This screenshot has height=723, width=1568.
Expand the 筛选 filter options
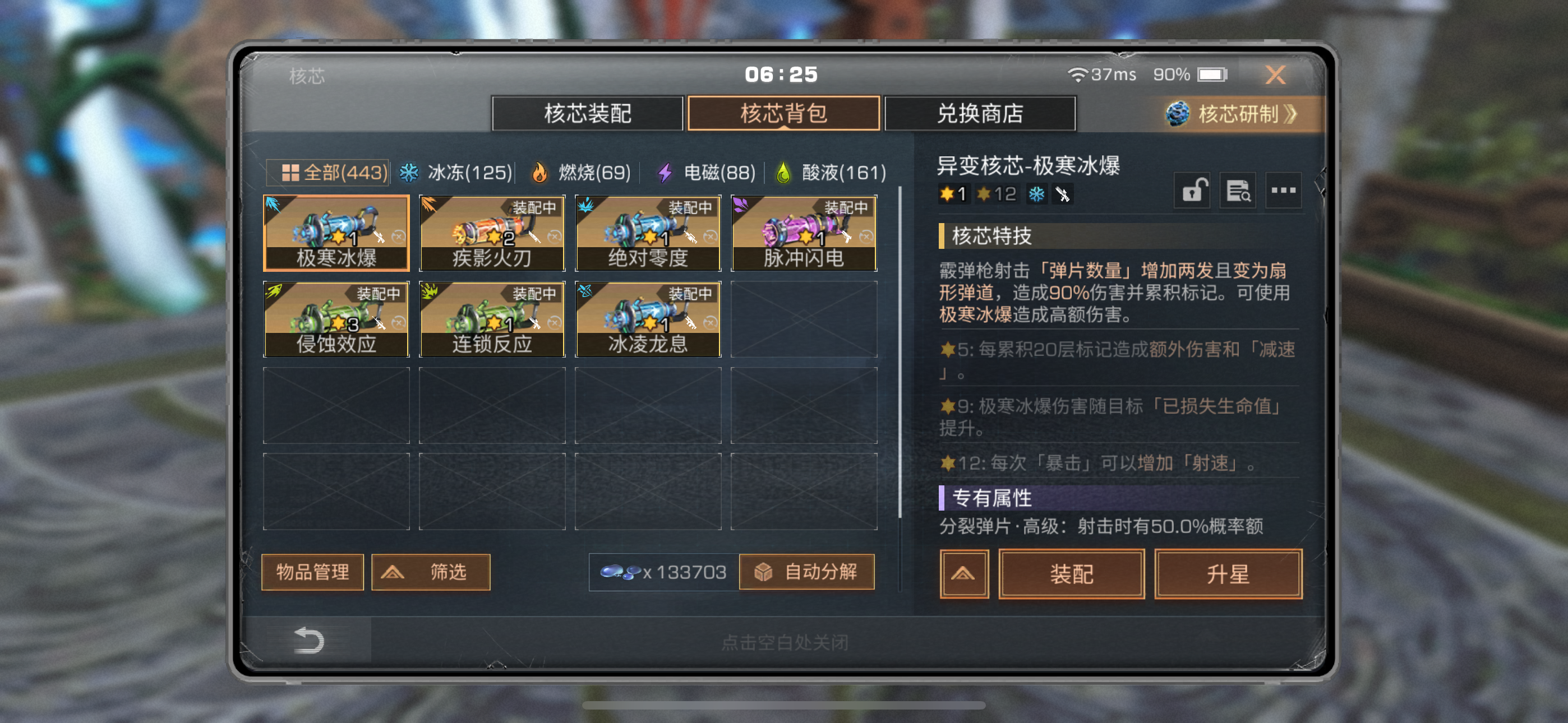coord(431,572)
